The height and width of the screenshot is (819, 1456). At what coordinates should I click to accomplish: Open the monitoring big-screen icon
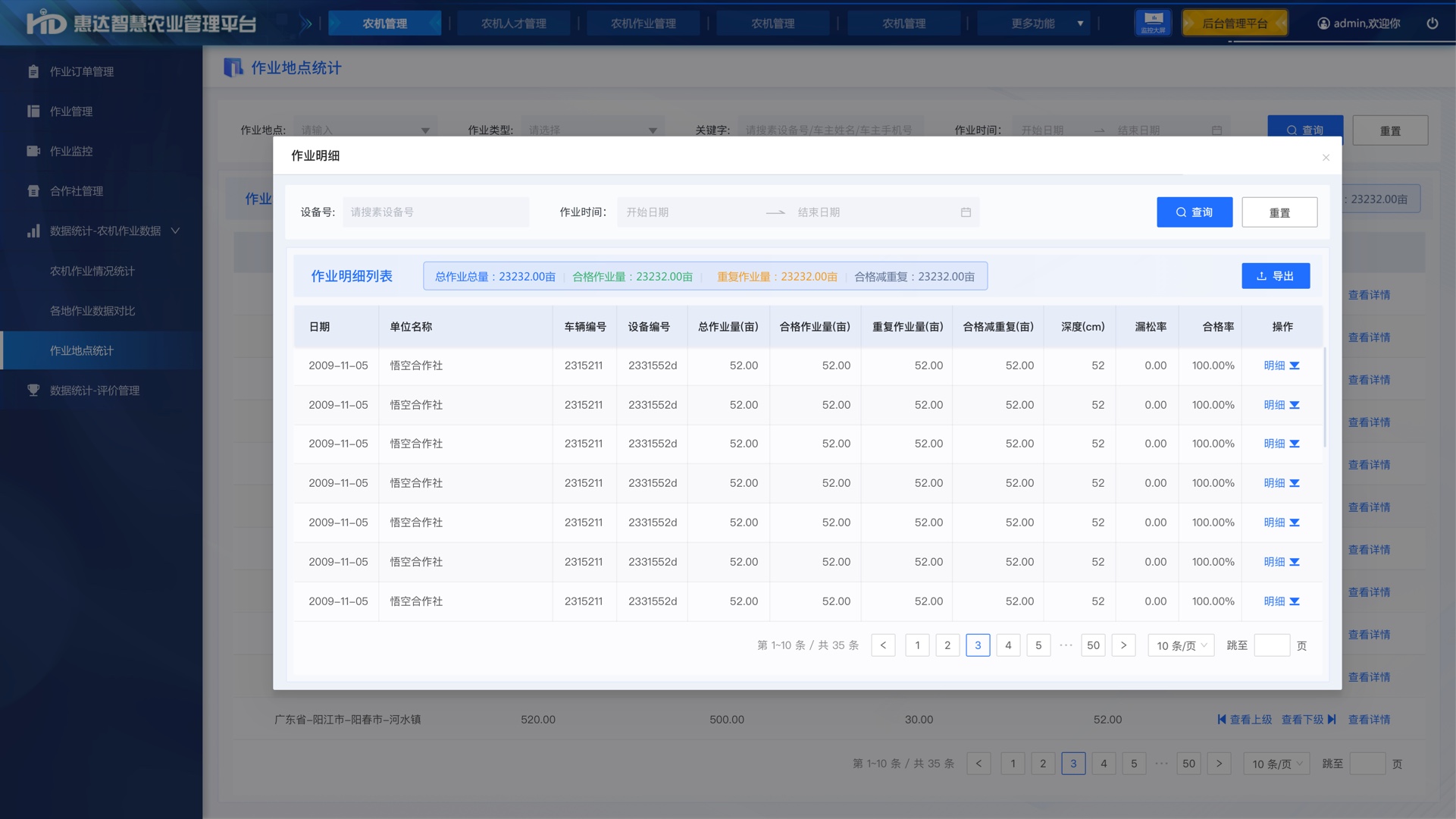tap(1153, 22)
